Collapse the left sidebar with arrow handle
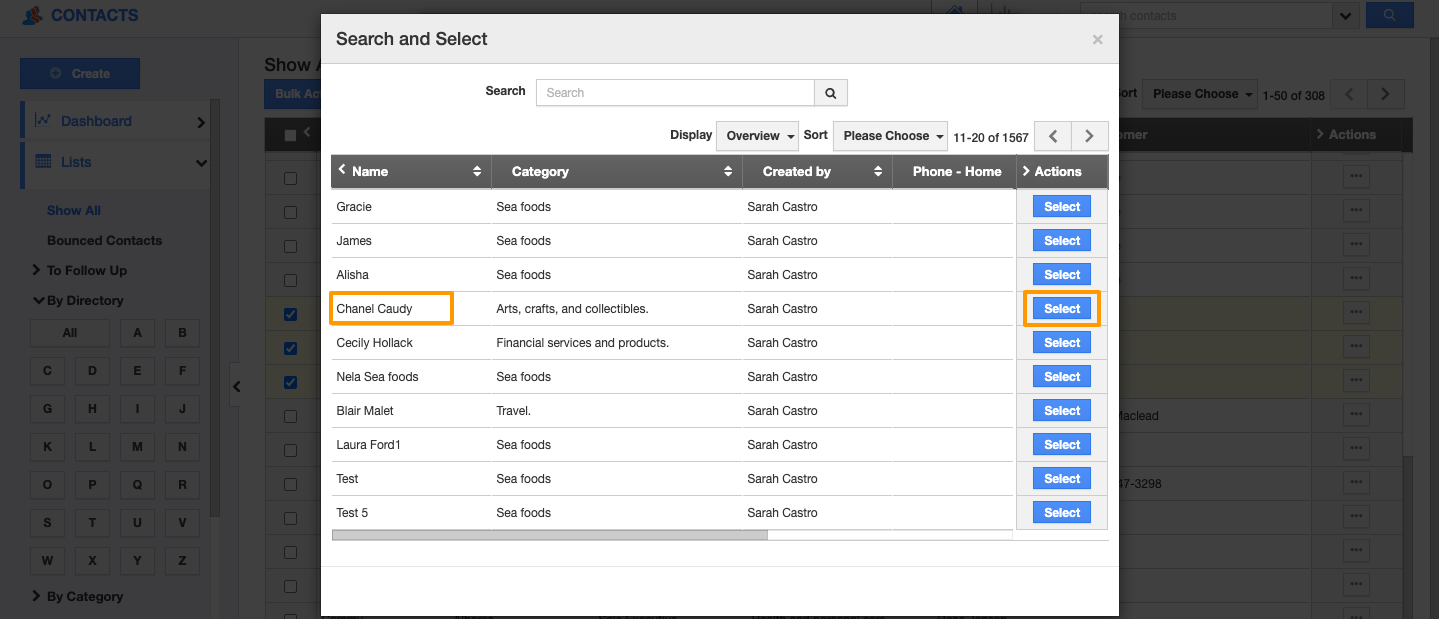Viewport: 1439px width, 619px height. 236,386
